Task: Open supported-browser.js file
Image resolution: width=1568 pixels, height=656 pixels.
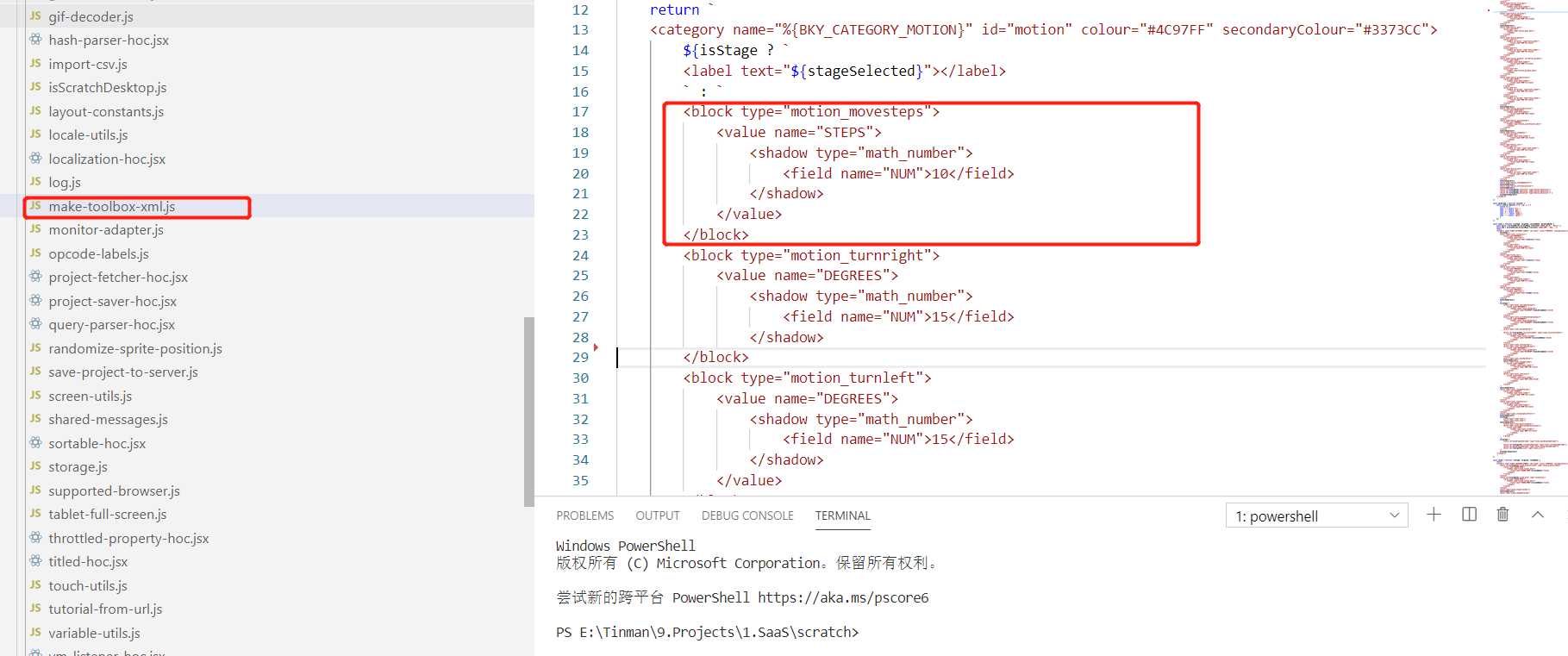Action: click(x=114, y=490)
